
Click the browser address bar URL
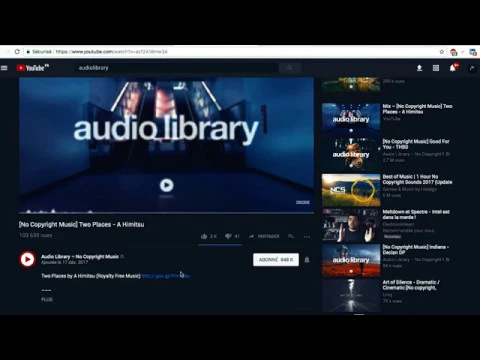112,52
